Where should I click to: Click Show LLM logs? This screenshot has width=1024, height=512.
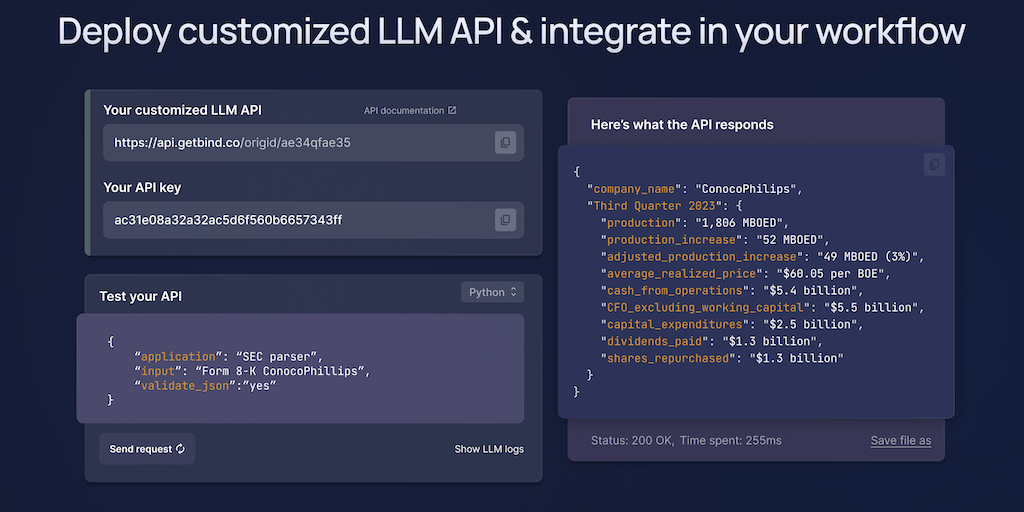point(489,449)
